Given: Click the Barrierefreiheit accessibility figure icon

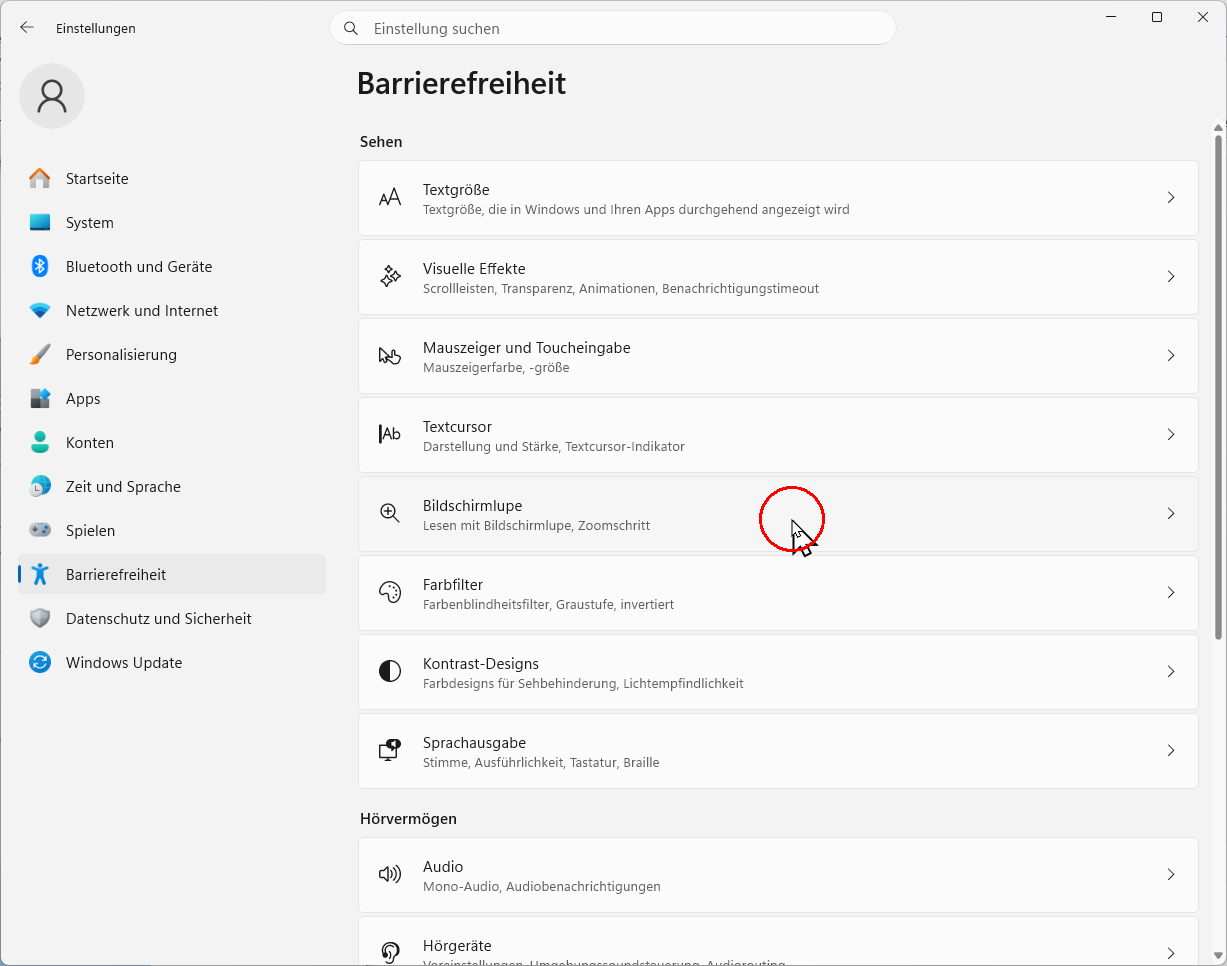Looking at the screenshot, I should click(40, 575).
